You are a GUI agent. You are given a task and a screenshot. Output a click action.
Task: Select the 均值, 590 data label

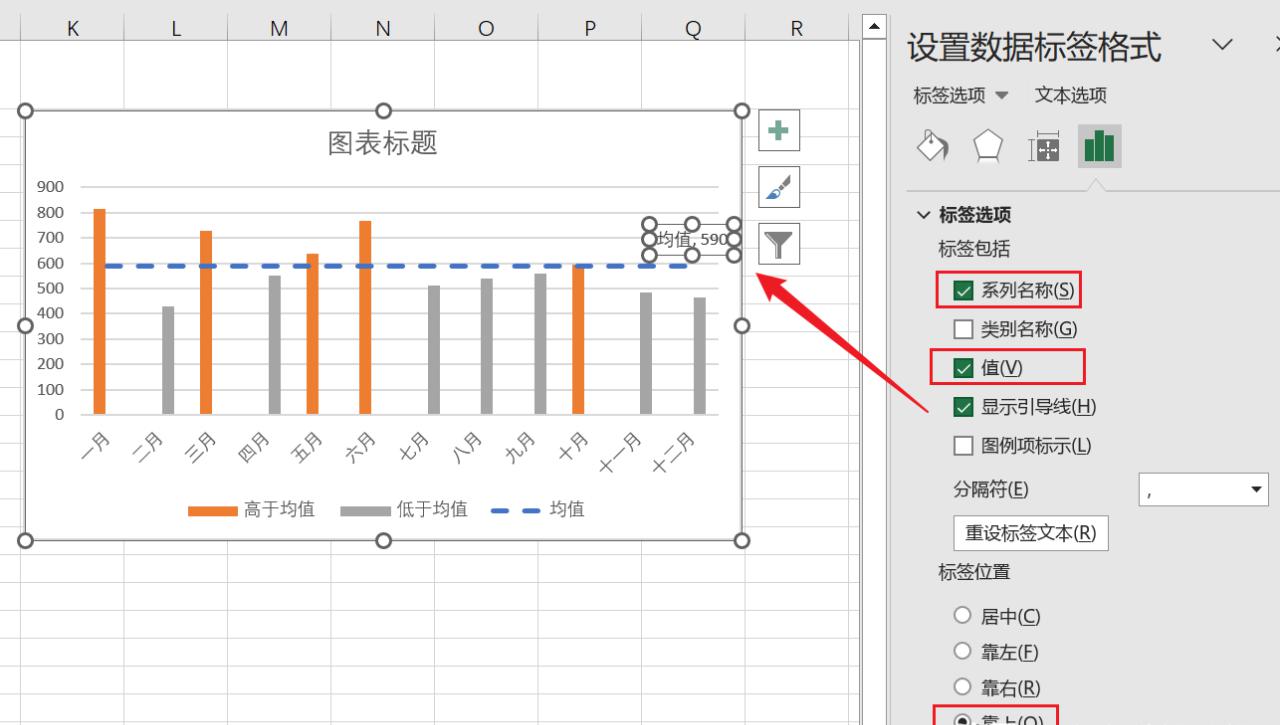692,240
